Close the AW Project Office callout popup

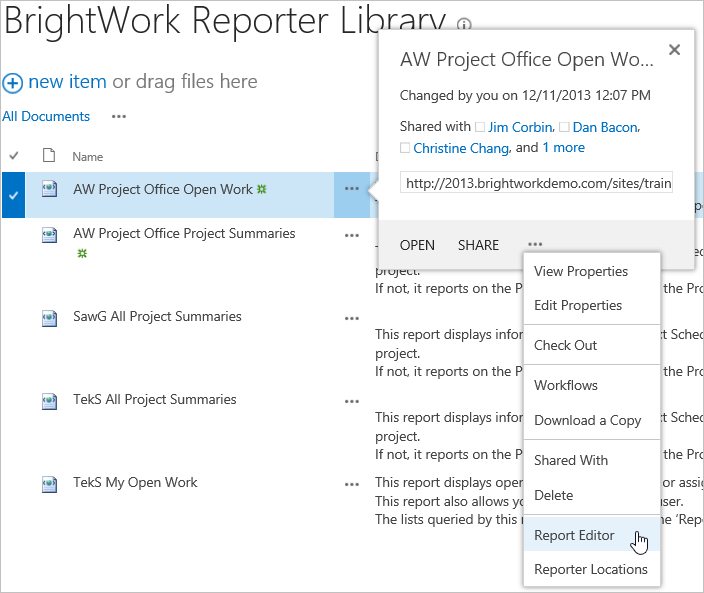674,49
